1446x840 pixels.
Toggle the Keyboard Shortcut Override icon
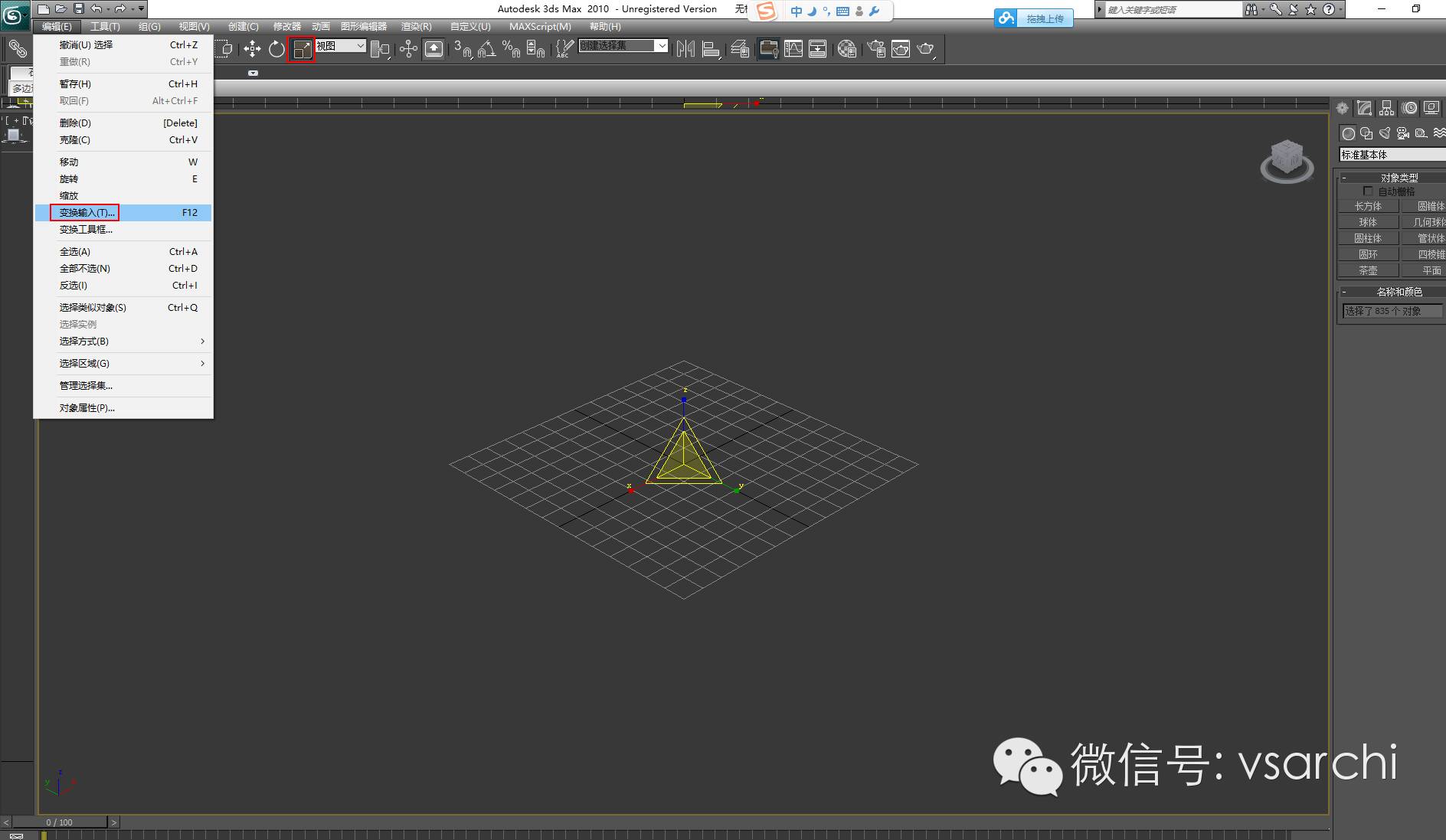(x=433, y=49)
